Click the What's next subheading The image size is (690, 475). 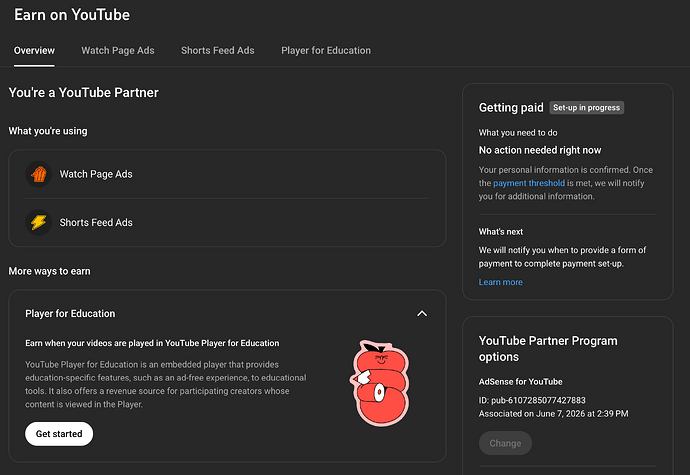501,232
